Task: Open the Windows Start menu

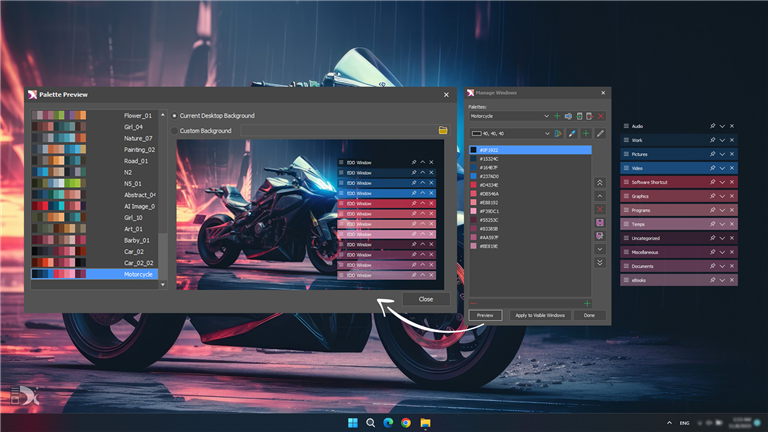Action: click(x=353, y=423)
